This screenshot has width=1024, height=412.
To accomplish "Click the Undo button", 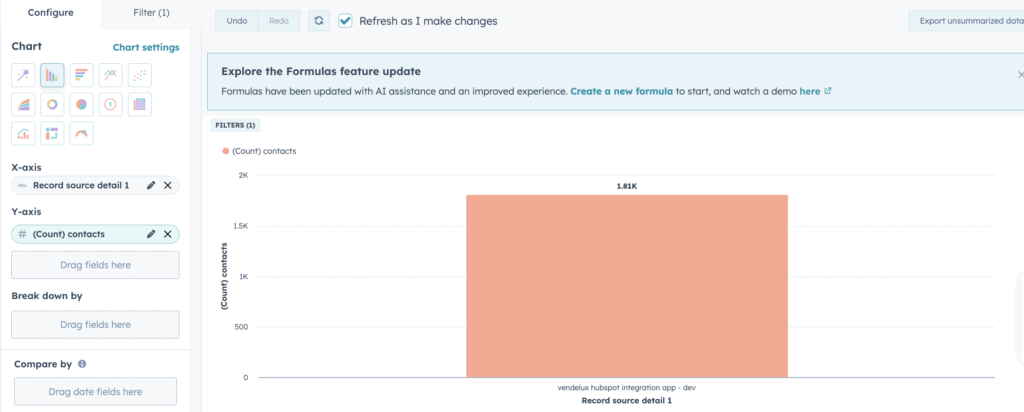I will click(x=237, y=21).
